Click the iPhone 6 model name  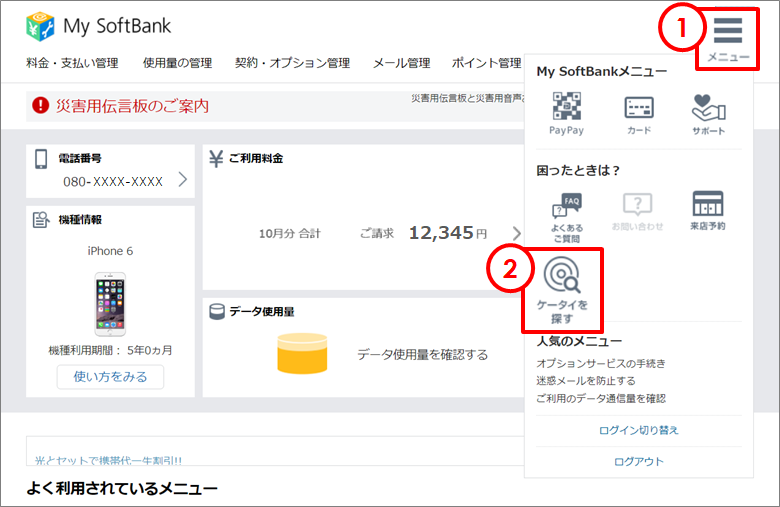click(x=110, y=251)
